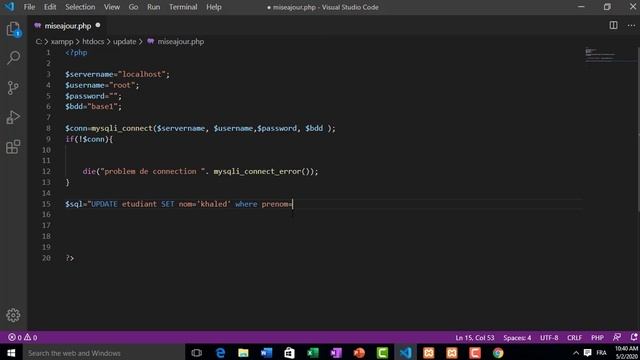Click the closing ?> PHP tag
Image resolution: width=640 pixels, height=360 pixels.
click(70, 258)
